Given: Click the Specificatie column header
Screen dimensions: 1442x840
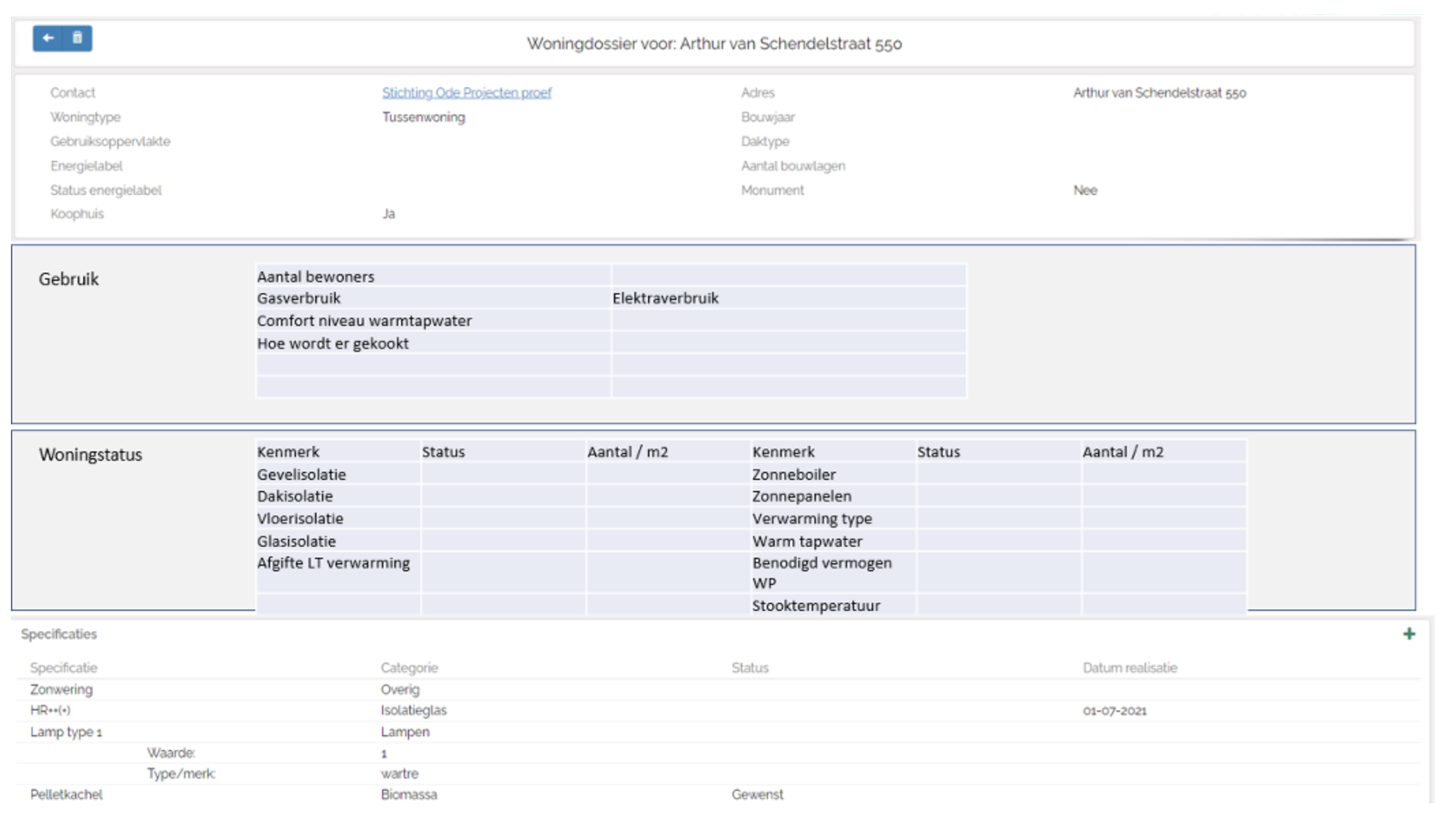Looking at the screenshot, I should (x=63, y=667).
